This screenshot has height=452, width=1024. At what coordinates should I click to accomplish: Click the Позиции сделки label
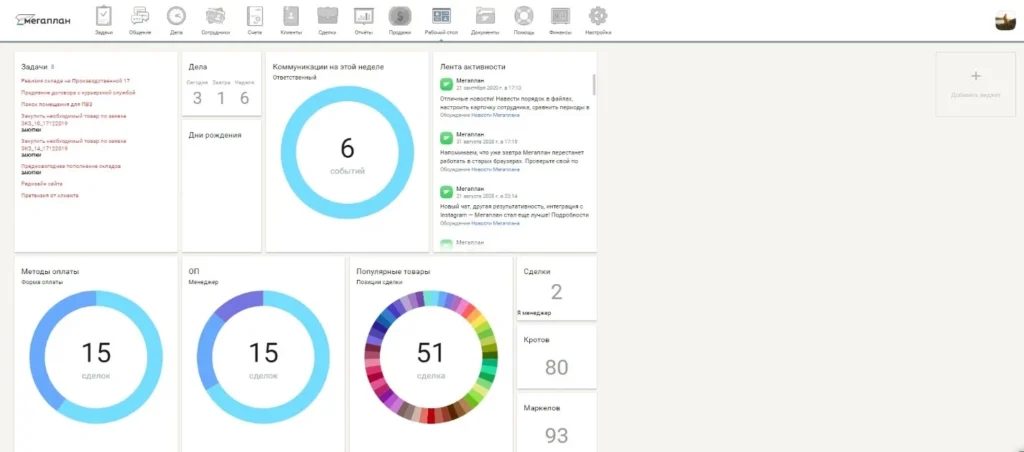379,282
